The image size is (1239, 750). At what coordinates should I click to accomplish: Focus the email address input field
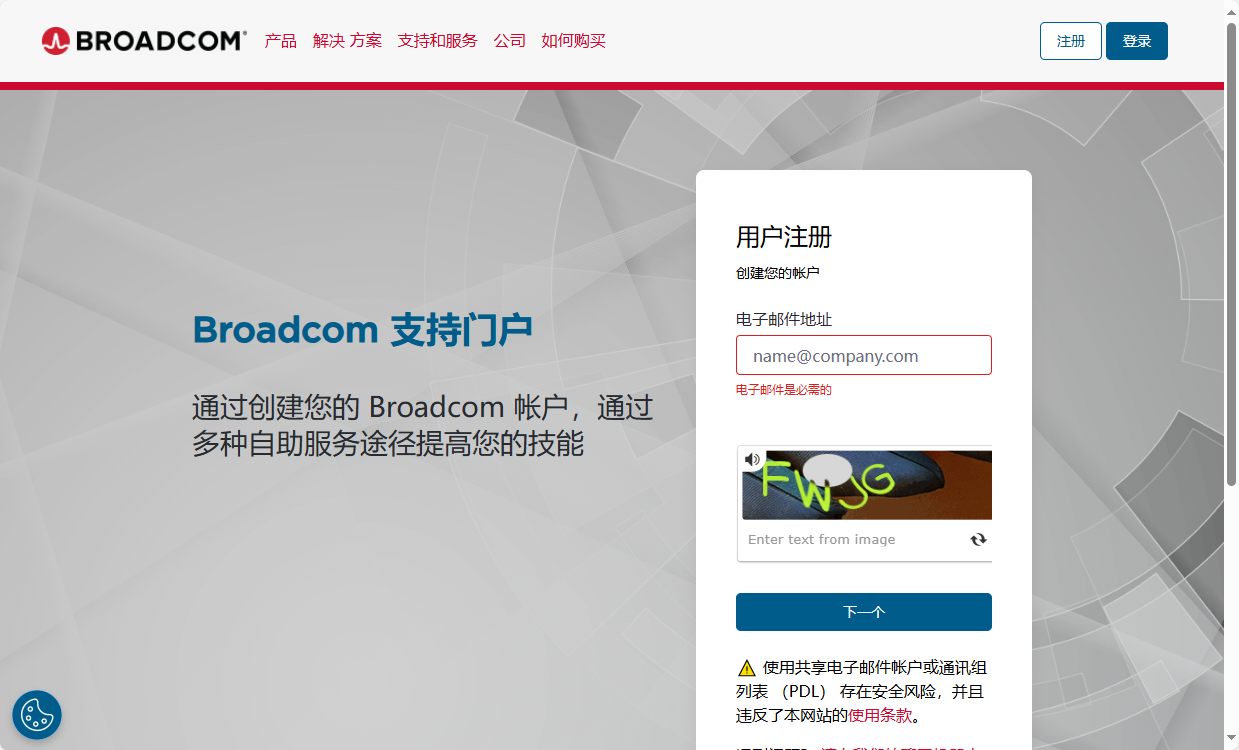pos(864,355)
